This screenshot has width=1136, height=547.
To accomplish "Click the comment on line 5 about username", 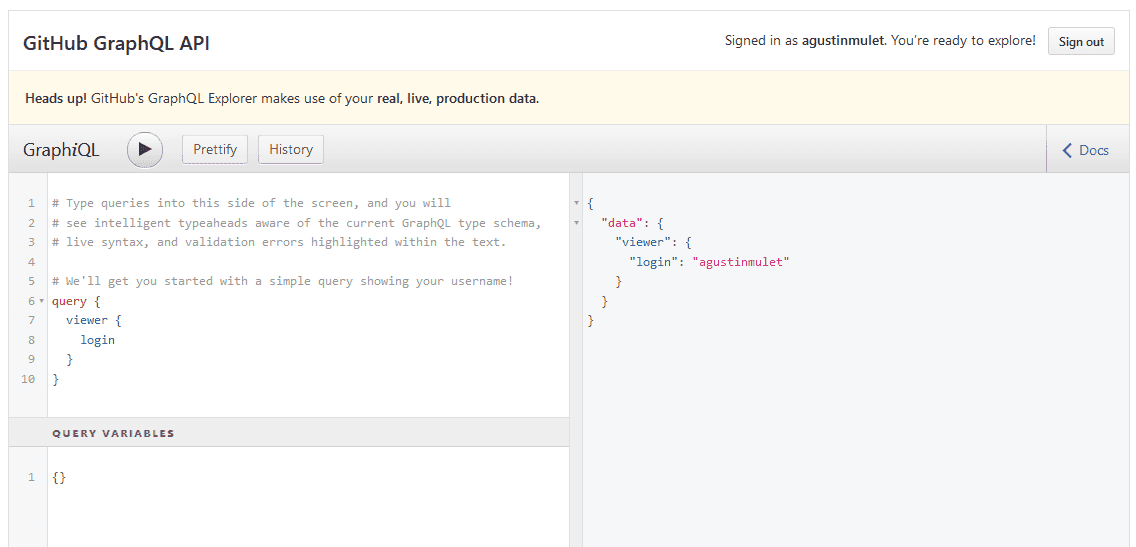I will 283,281.
